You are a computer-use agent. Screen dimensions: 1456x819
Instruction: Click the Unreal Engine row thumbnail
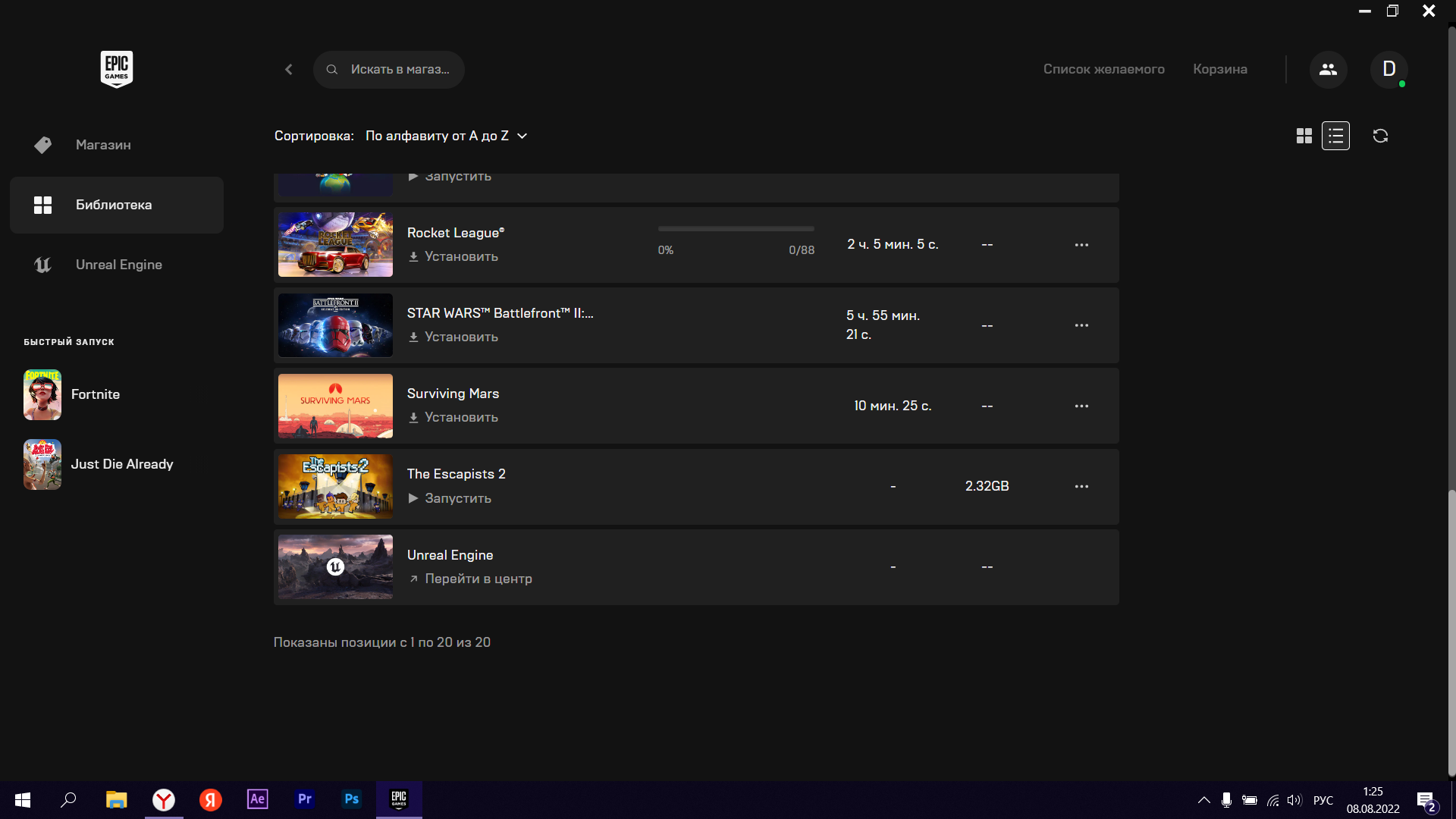(335, 567)
